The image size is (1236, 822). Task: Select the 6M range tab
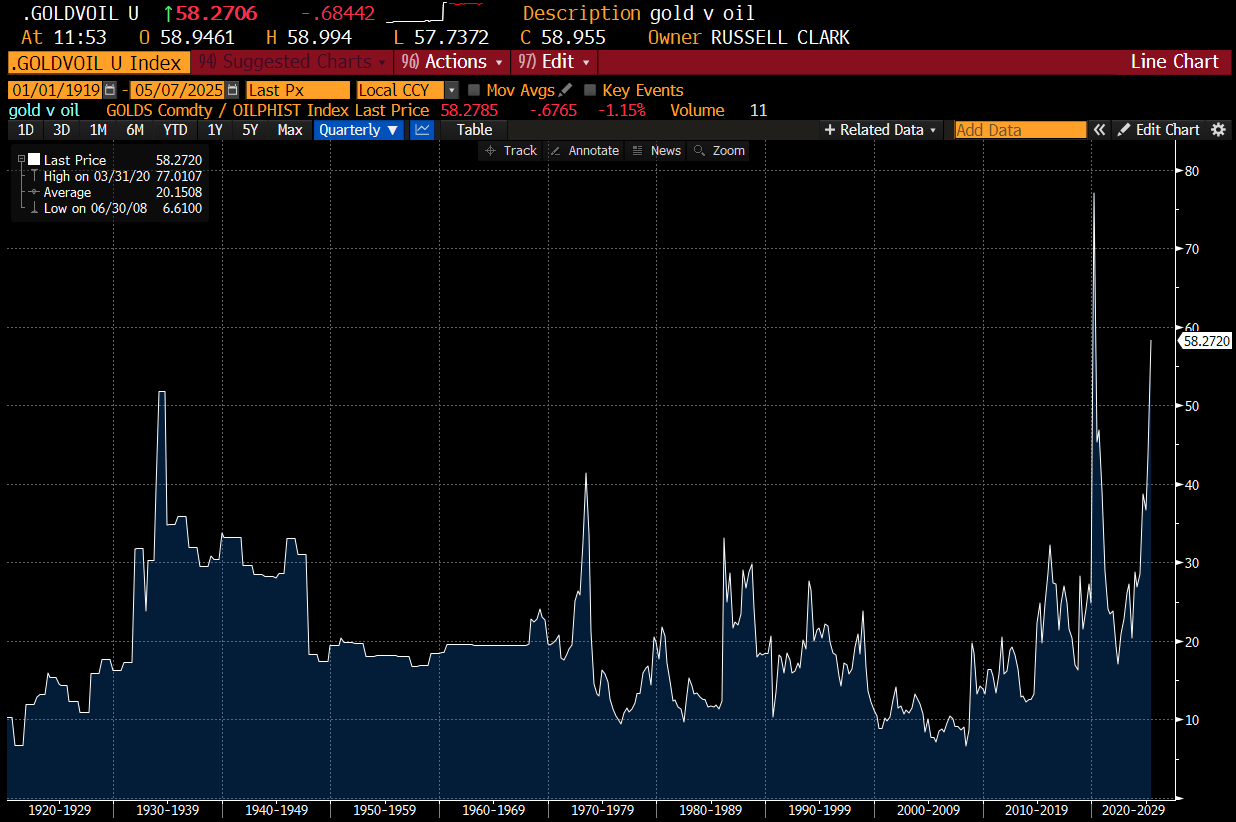pyautogui.click(x=135, y=129)
